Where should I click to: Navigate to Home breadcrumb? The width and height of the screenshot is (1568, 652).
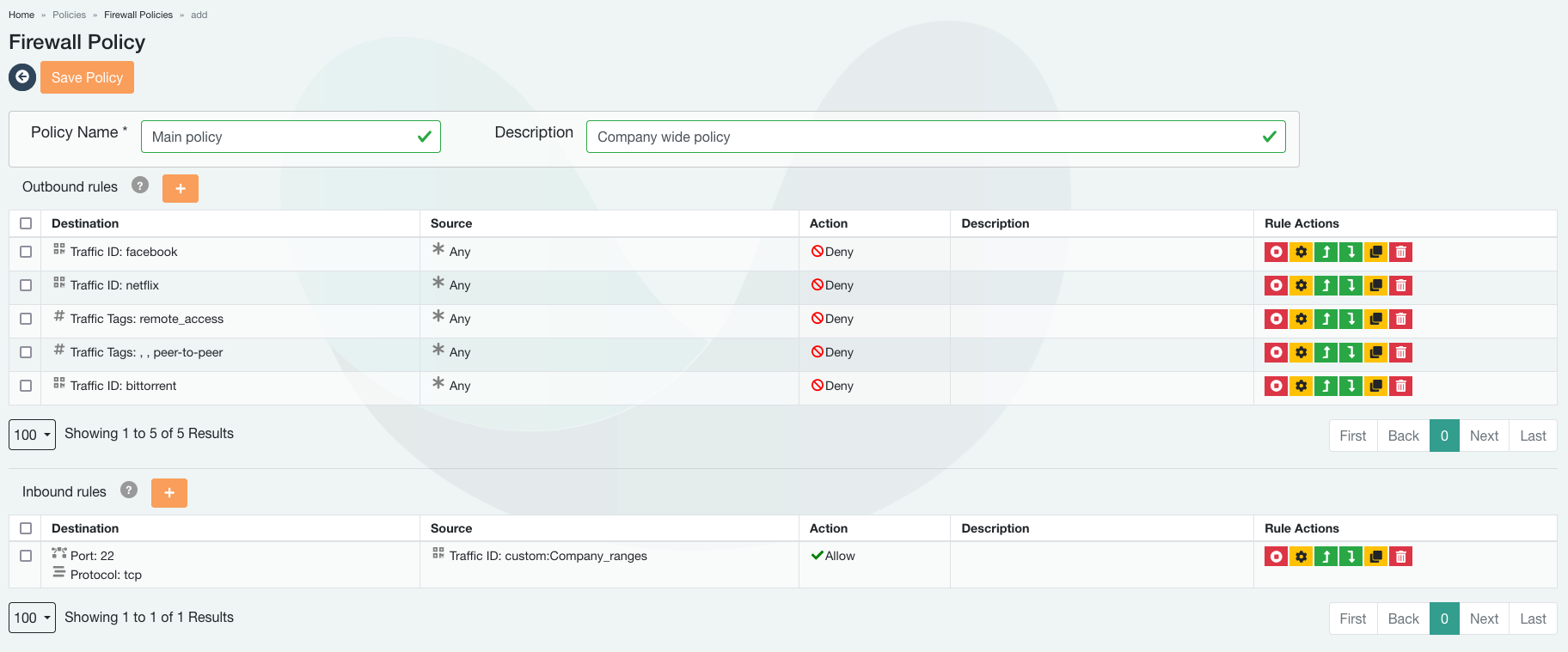point(21,15)
